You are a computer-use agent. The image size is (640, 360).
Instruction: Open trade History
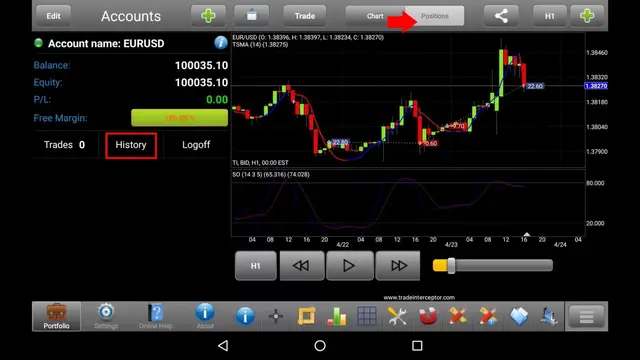click(x=131, y=145)
